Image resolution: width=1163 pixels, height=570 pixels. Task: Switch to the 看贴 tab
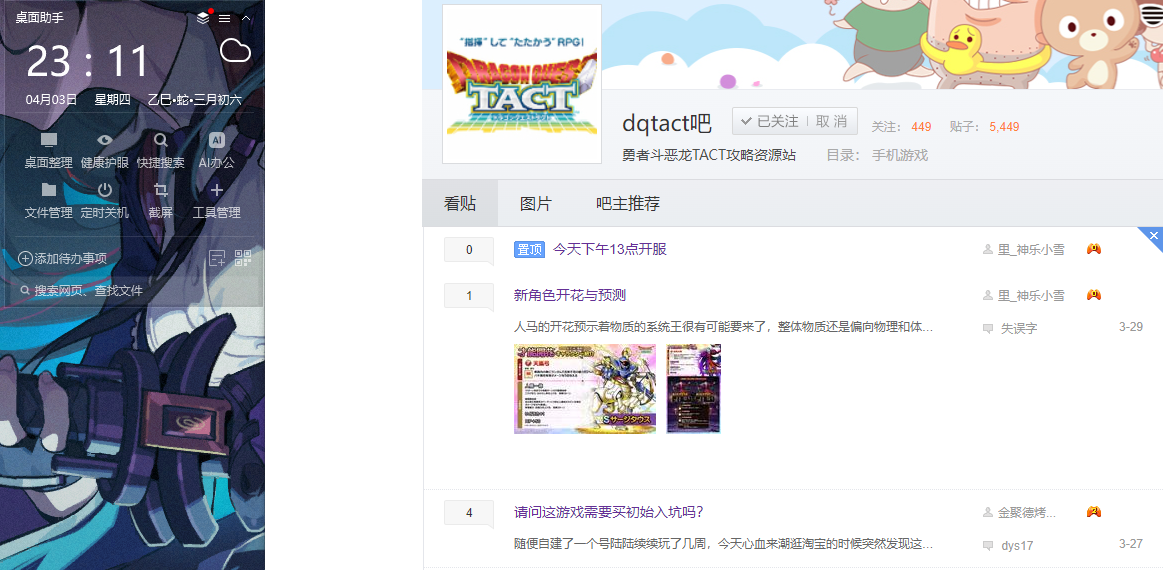click(460, 203)
